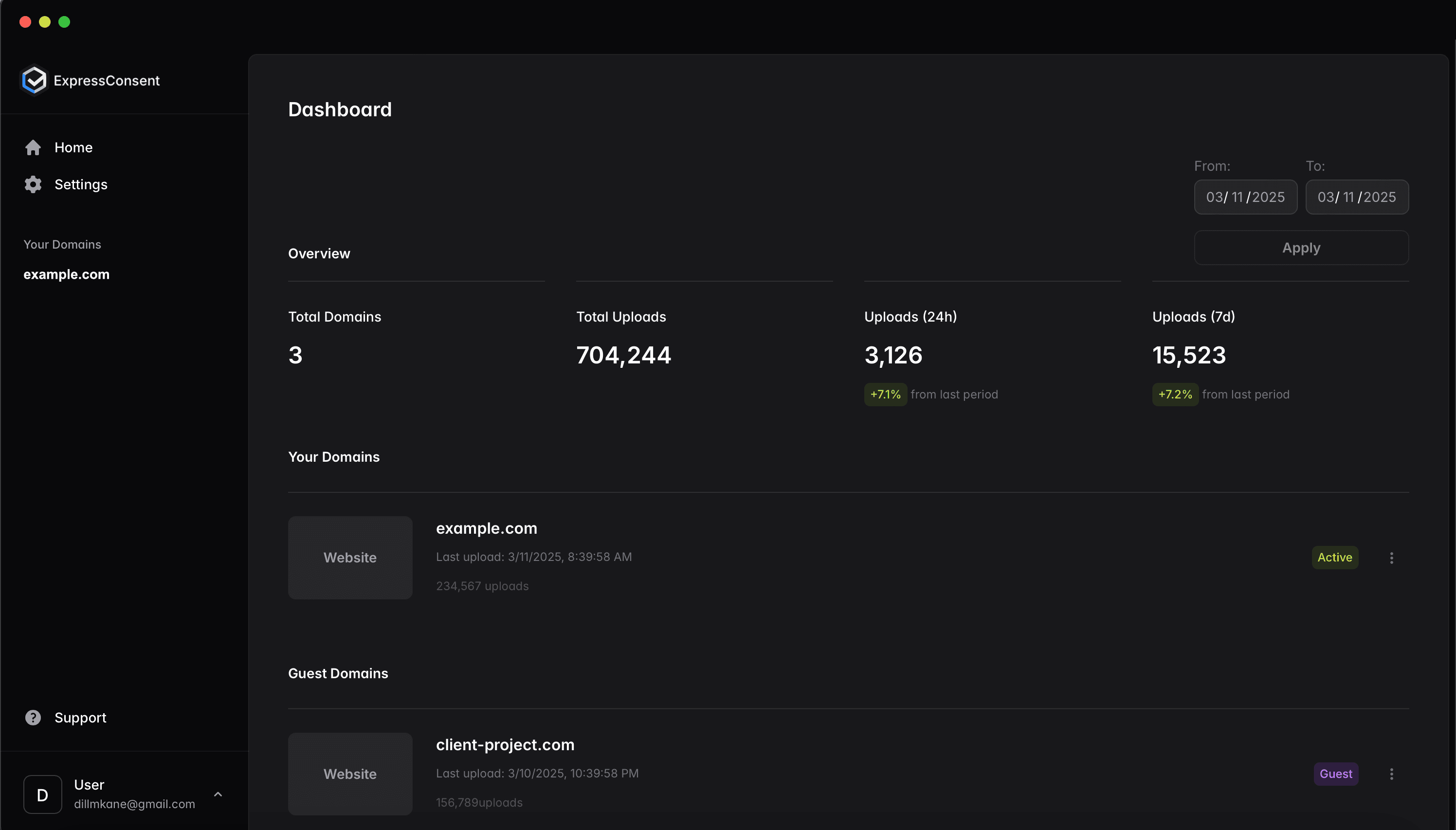Image resolution: width=1456 pixels, height=830 pixels.
Task: Open Settings from the sidebar
Action: (x=80, y=185)
